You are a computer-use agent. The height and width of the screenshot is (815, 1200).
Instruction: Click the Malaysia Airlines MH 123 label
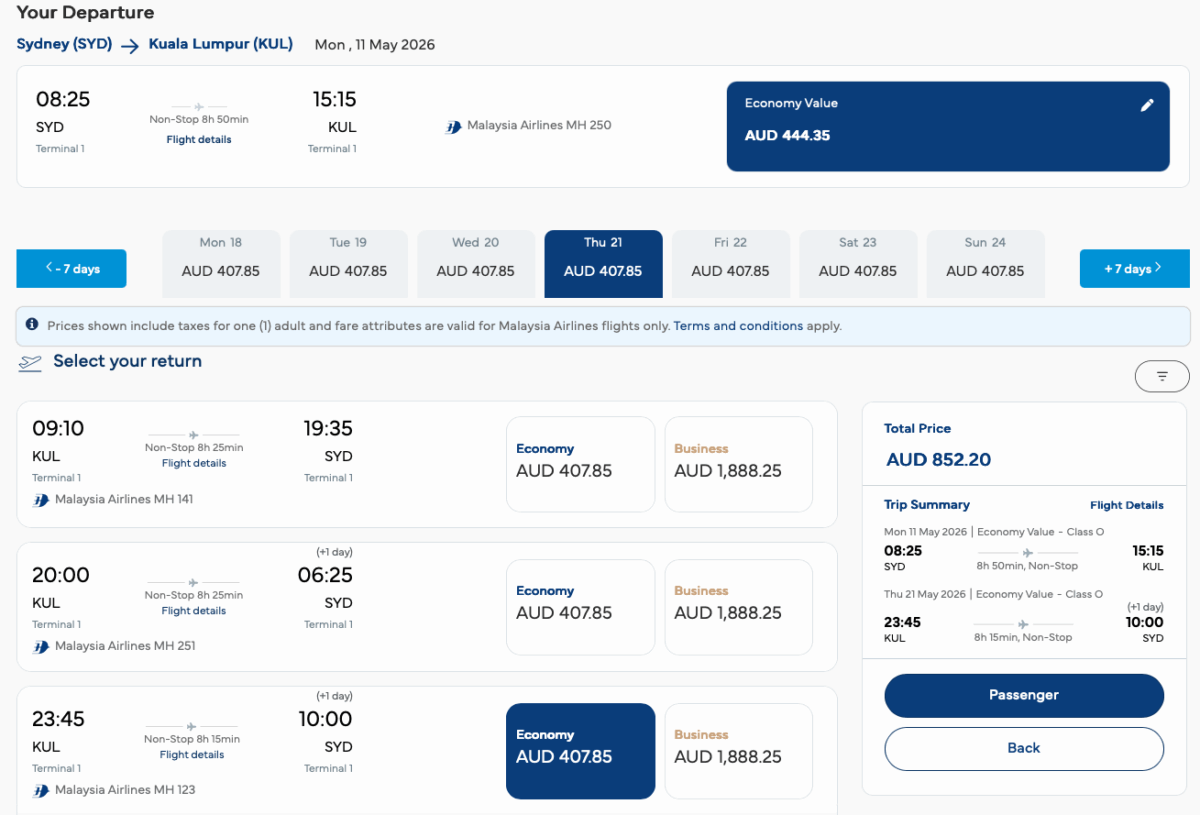(x=125, y=790)
